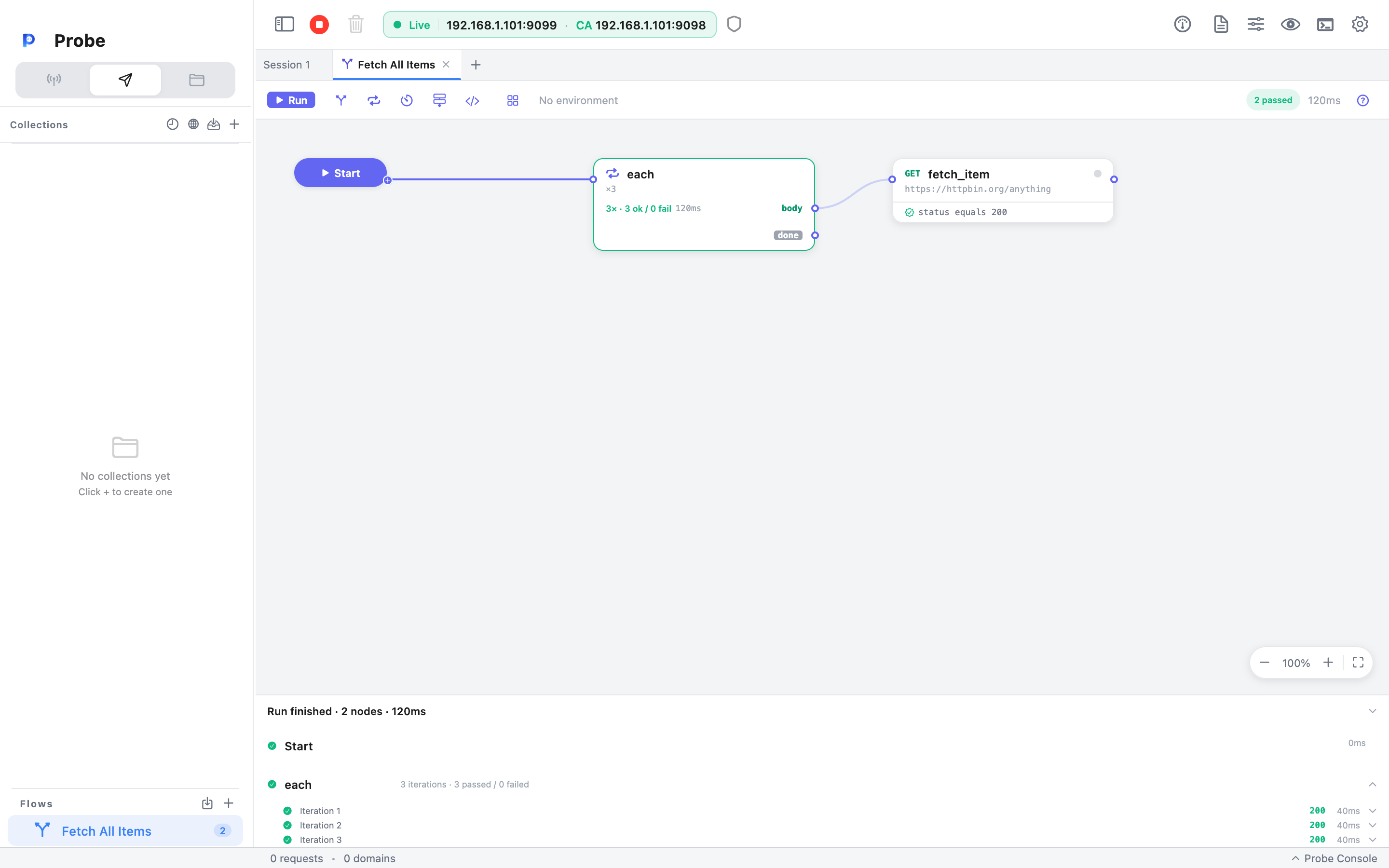
Task: Click the plus connector on Start node
Action: [387, 180]
